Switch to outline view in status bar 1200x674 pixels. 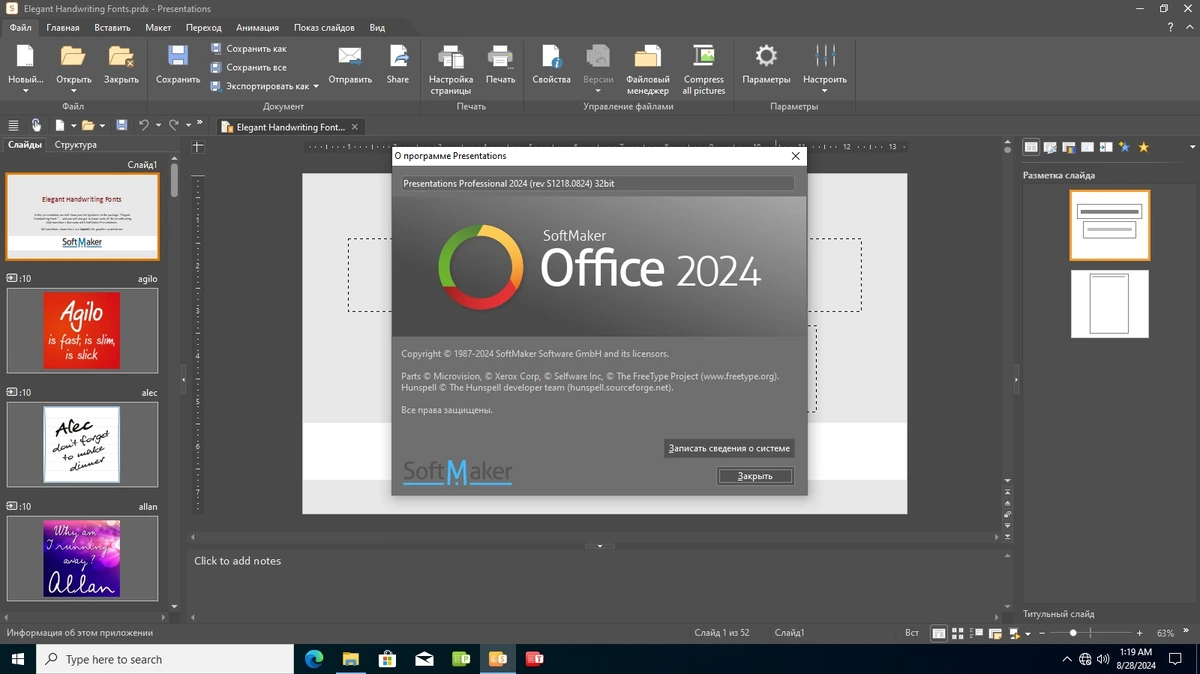[x=976, y=633]
